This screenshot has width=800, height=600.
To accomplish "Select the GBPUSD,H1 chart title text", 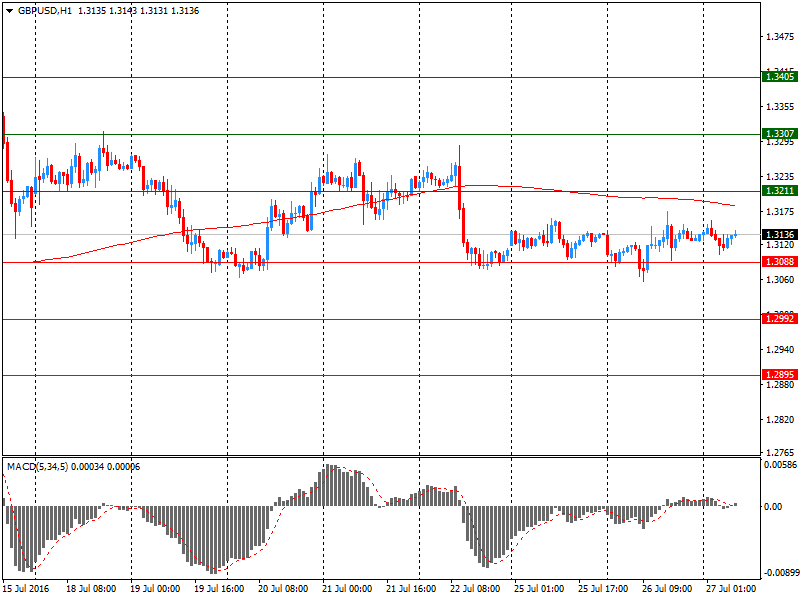I will click(45, 11).
